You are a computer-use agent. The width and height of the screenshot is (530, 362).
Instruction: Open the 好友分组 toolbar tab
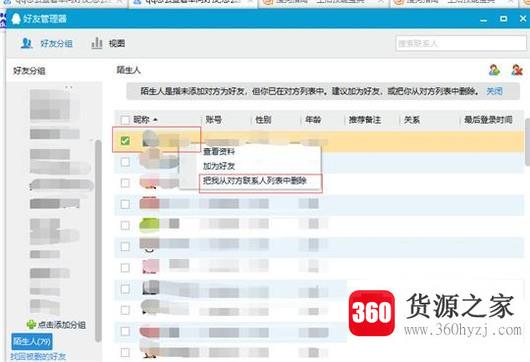[x=46, y=43]
